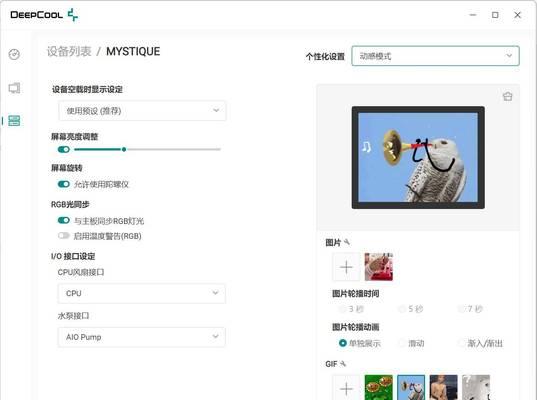Open the AIO Pump port dropdown
This screenshot has height=400, width=537.
point(141,337)
